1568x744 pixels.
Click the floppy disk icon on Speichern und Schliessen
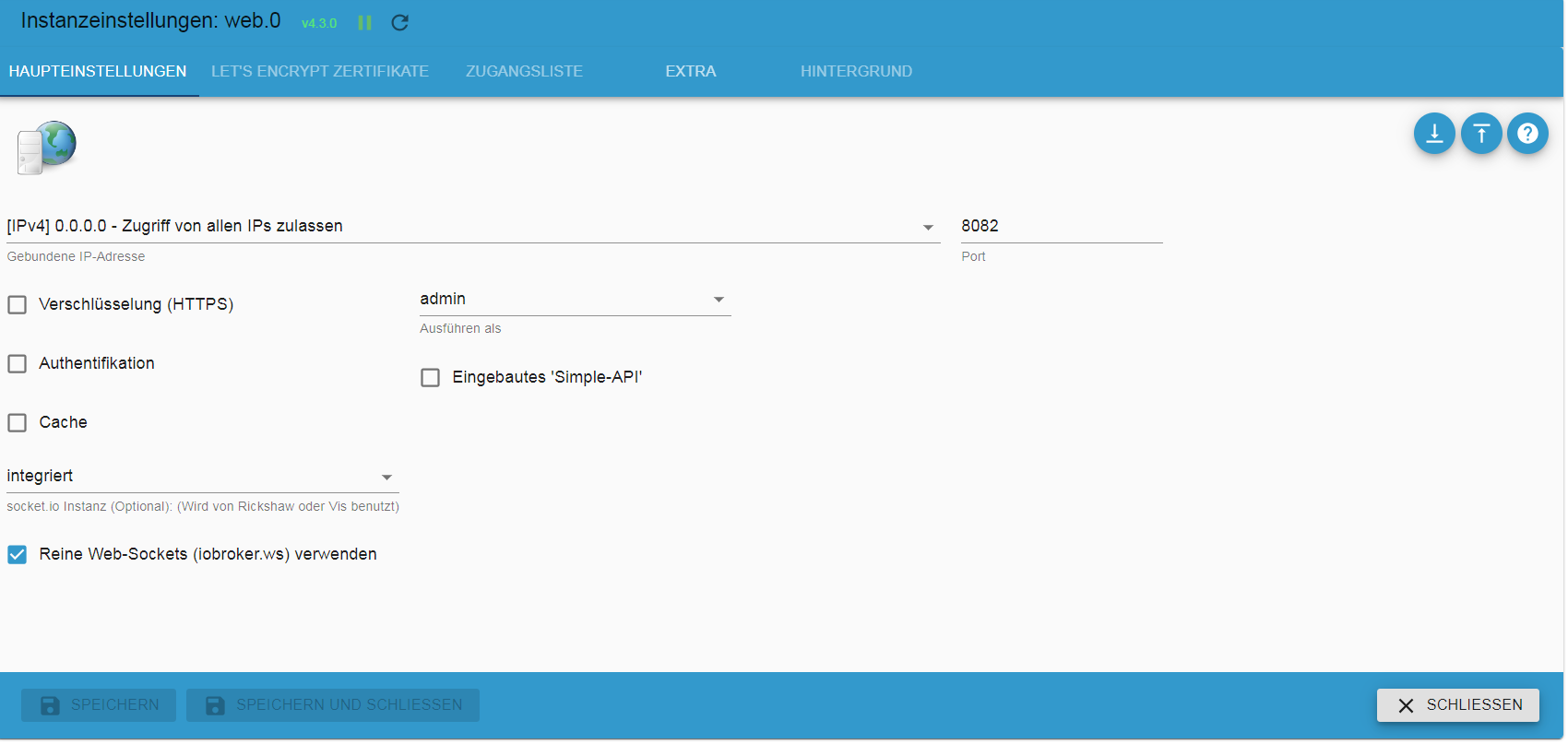click(215, 705)
